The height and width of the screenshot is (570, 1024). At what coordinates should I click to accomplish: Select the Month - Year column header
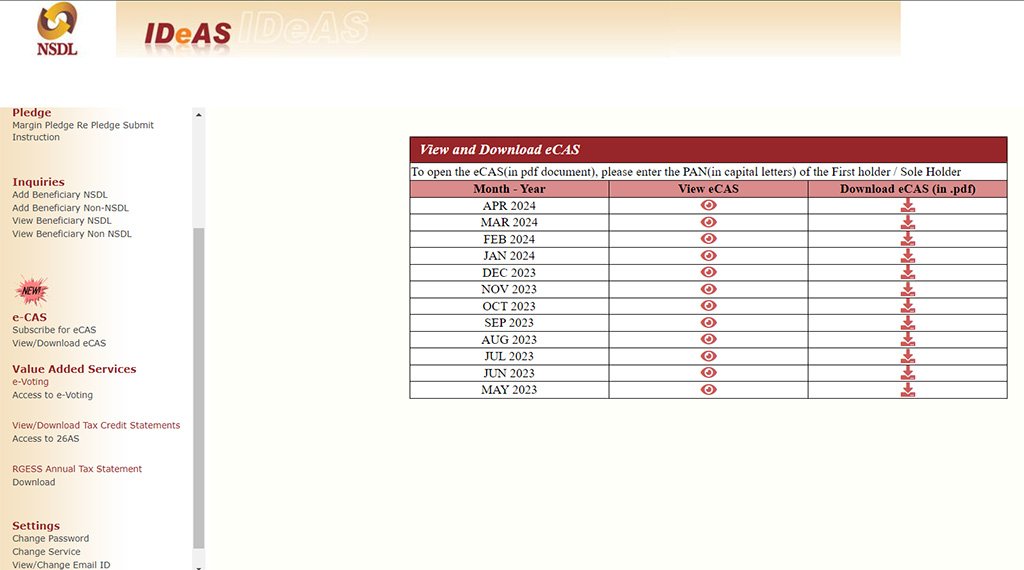coord(509,189)
